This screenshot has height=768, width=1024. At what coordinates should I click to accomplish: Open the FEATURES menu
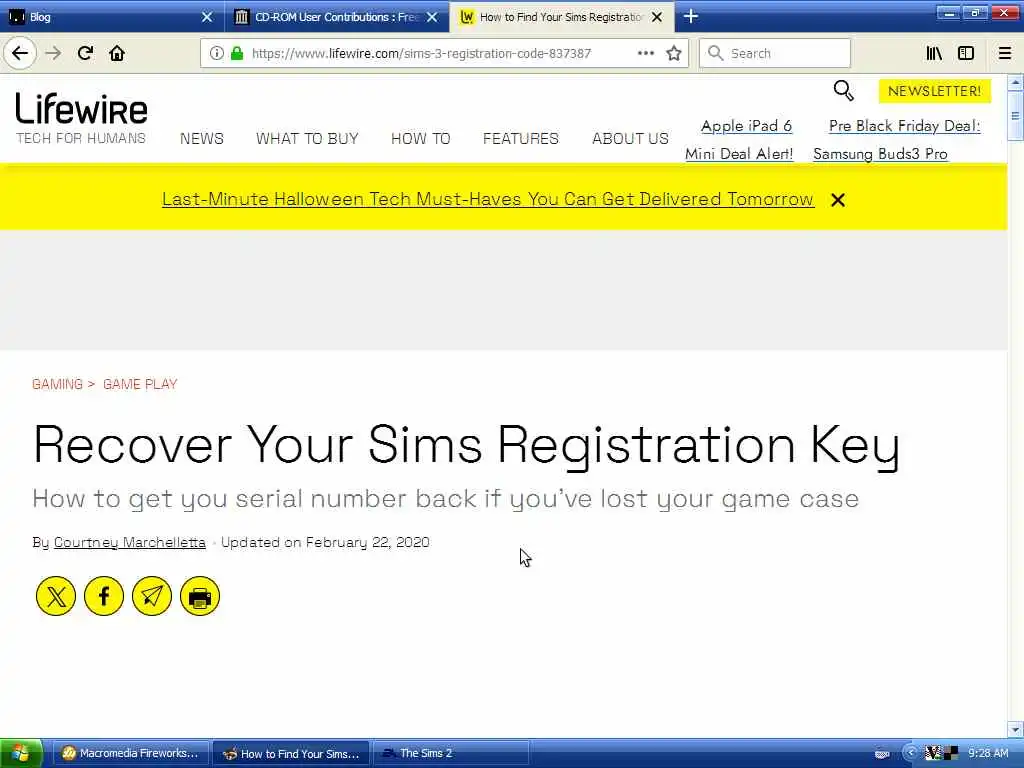tap(520, 138)
